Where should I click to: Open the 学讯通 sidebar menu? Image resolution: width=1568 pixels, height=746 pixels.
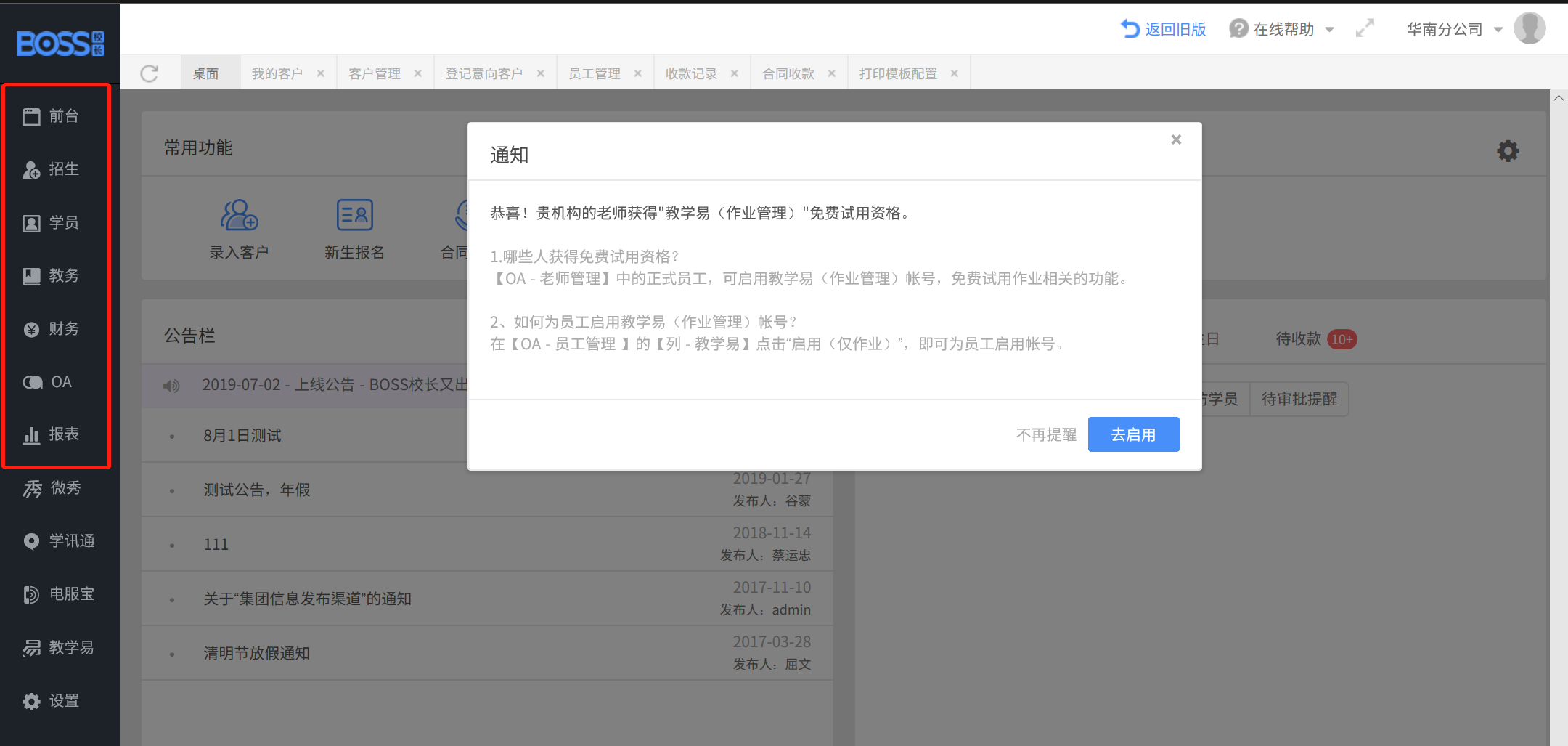(x=60, y=541)
